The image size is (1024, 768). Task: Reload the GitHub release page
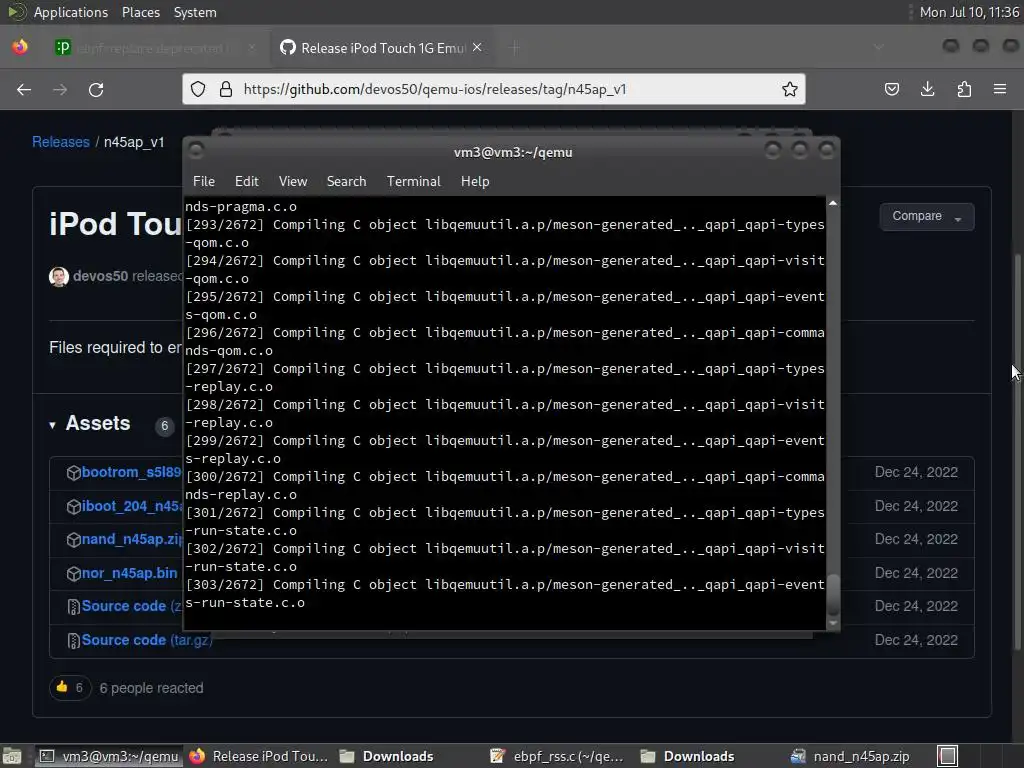(x=96, y=89)
